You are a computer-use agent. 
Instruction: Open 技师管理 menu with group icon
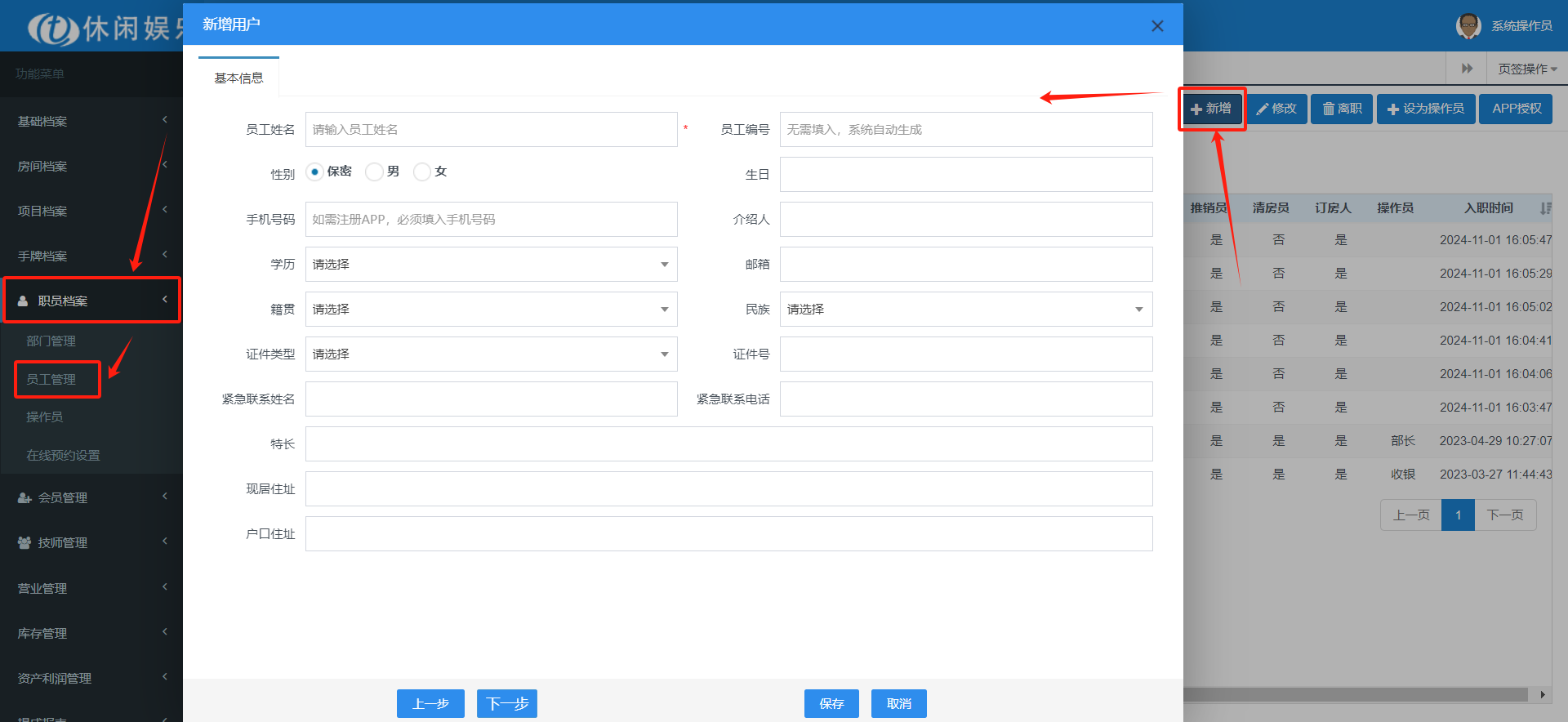(90, 542)
